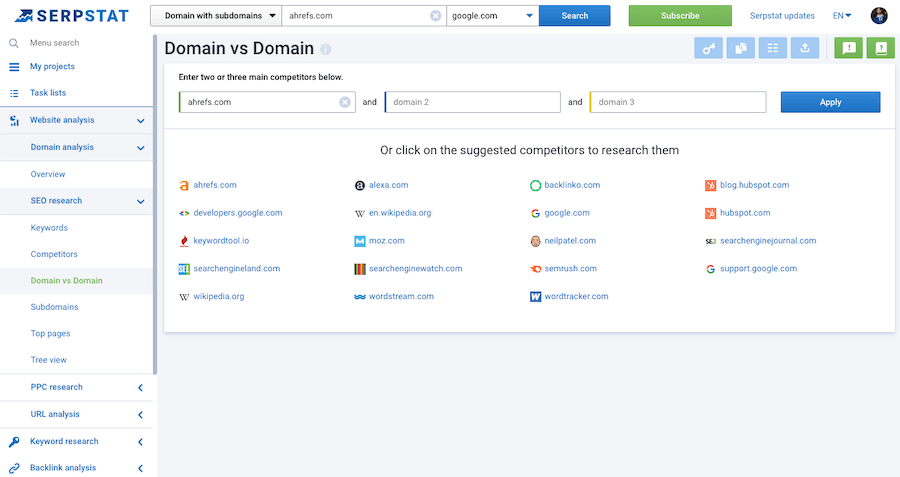This screenshot has width=900, height=477.
Task: Clear the ahrefs.com domain 1 field
Action: click(x=344, y=102)
